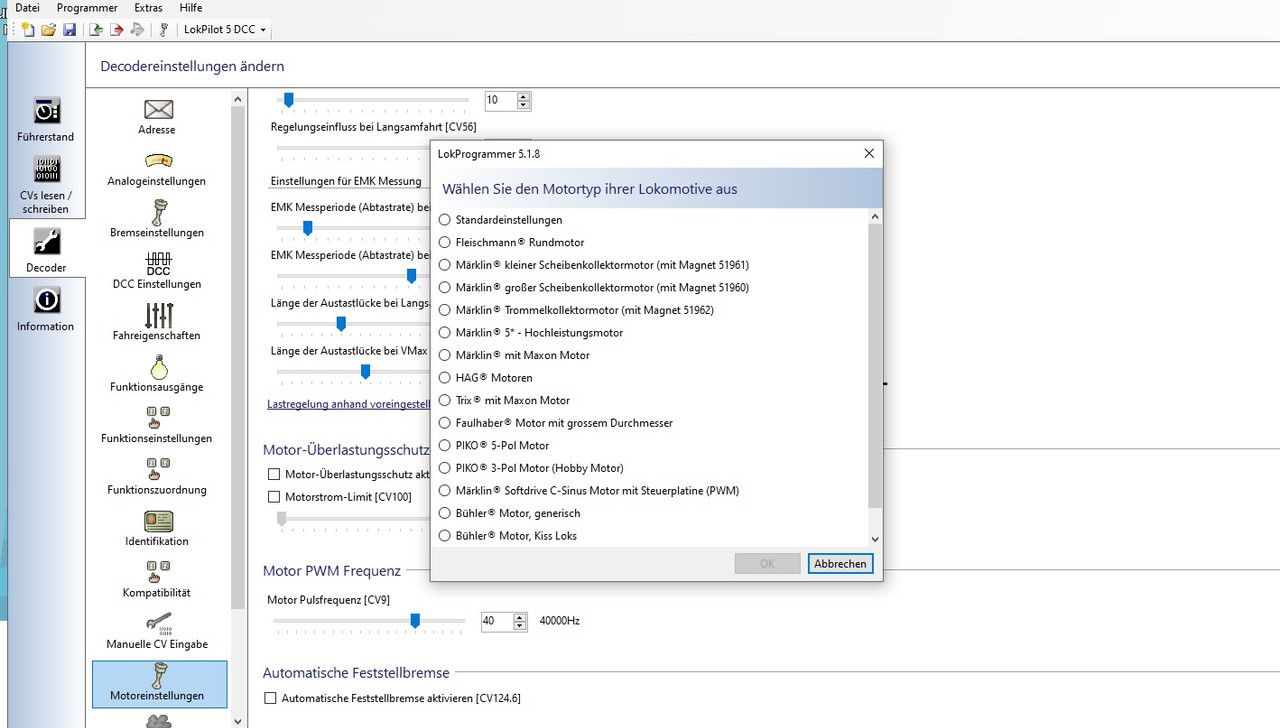Image resolution: width=1280 pixels, height=728 pixels.
Task: Open the Hilfe menu
Action: 190,8
